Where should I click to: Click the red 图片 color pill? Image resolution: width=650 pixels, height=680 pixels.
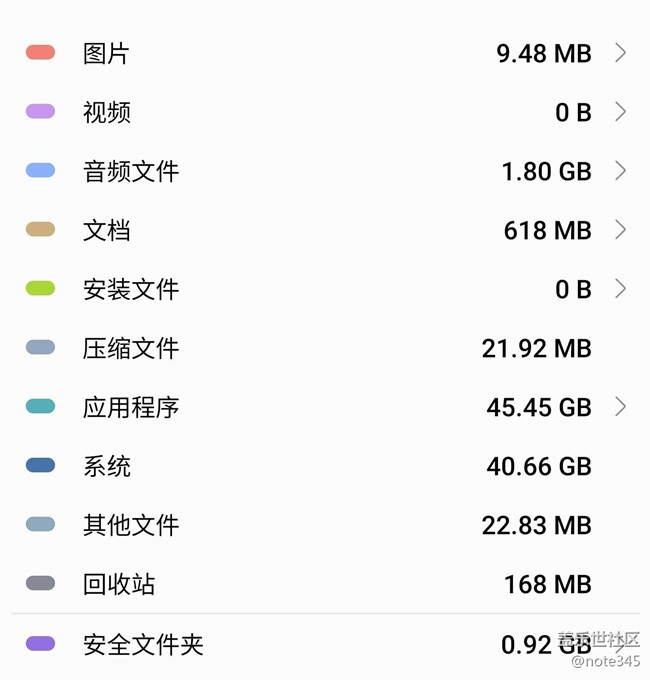click(x=40, y=53)
